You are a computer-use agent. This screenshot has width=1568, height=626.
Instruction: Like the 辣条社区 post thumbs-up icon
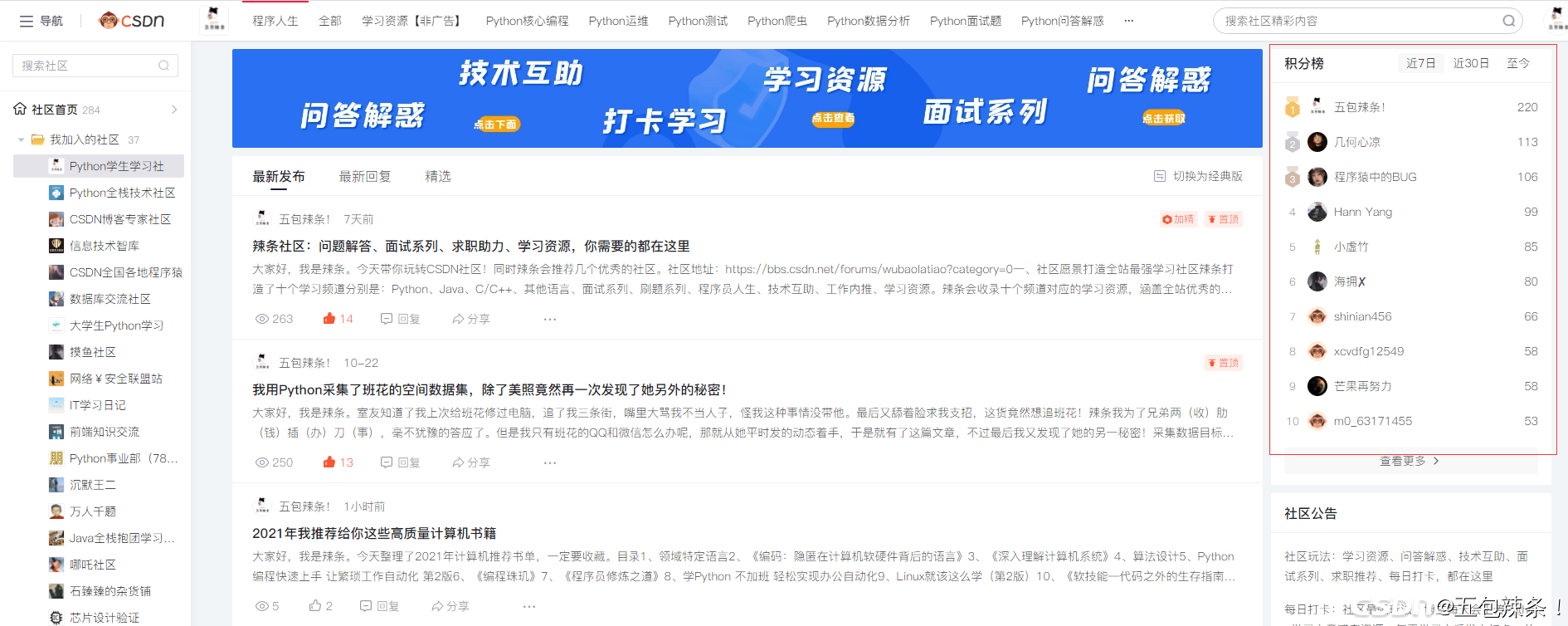329,319
